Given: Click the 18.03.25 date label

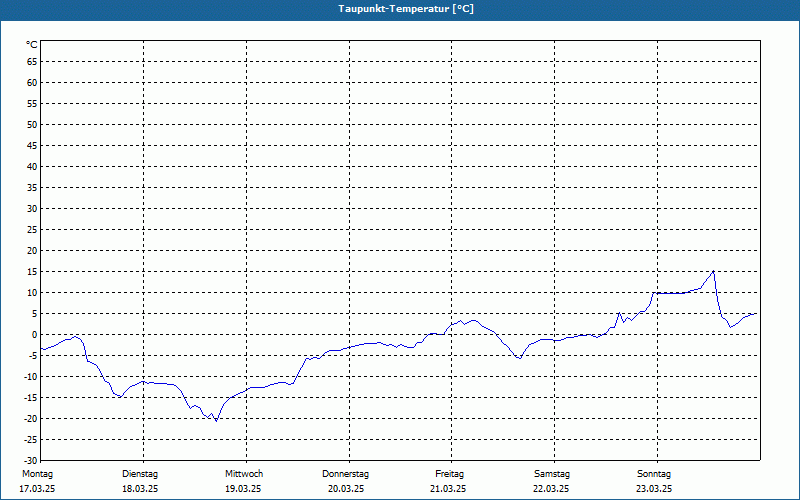Looking at the screenshot, I should [x=140, y=489].
